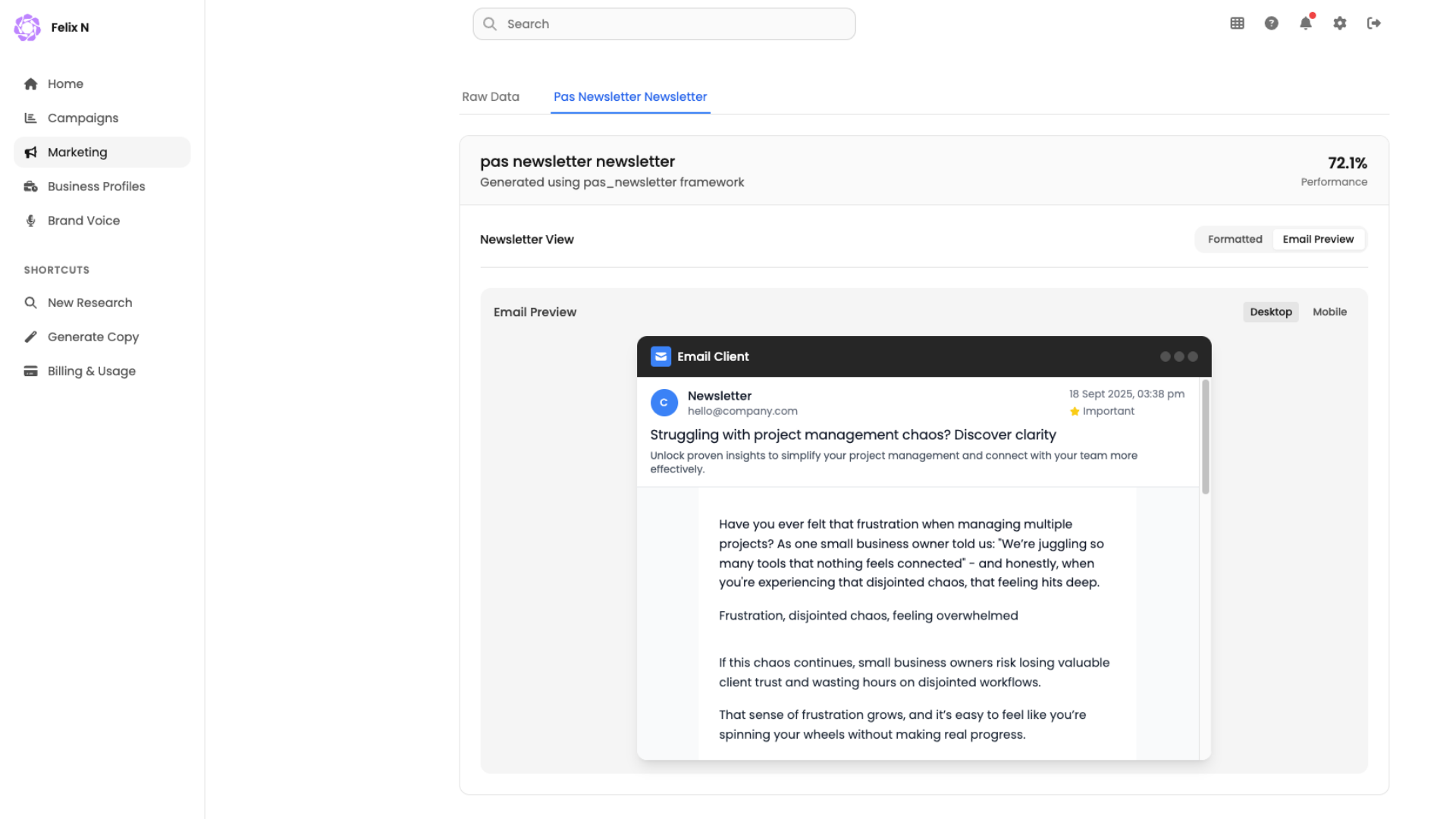Go to Campaigns in sidebar
The width and height of the screenshot is (1456, 819).
(x=83, y=118)
